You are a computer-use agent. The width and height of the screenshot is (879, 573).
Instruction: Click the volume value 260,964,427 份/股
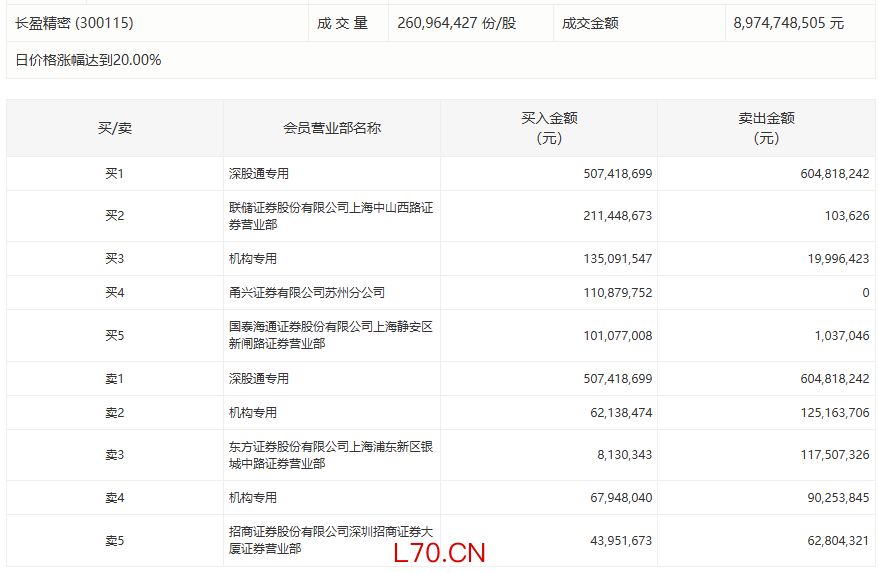coord(456,22)
